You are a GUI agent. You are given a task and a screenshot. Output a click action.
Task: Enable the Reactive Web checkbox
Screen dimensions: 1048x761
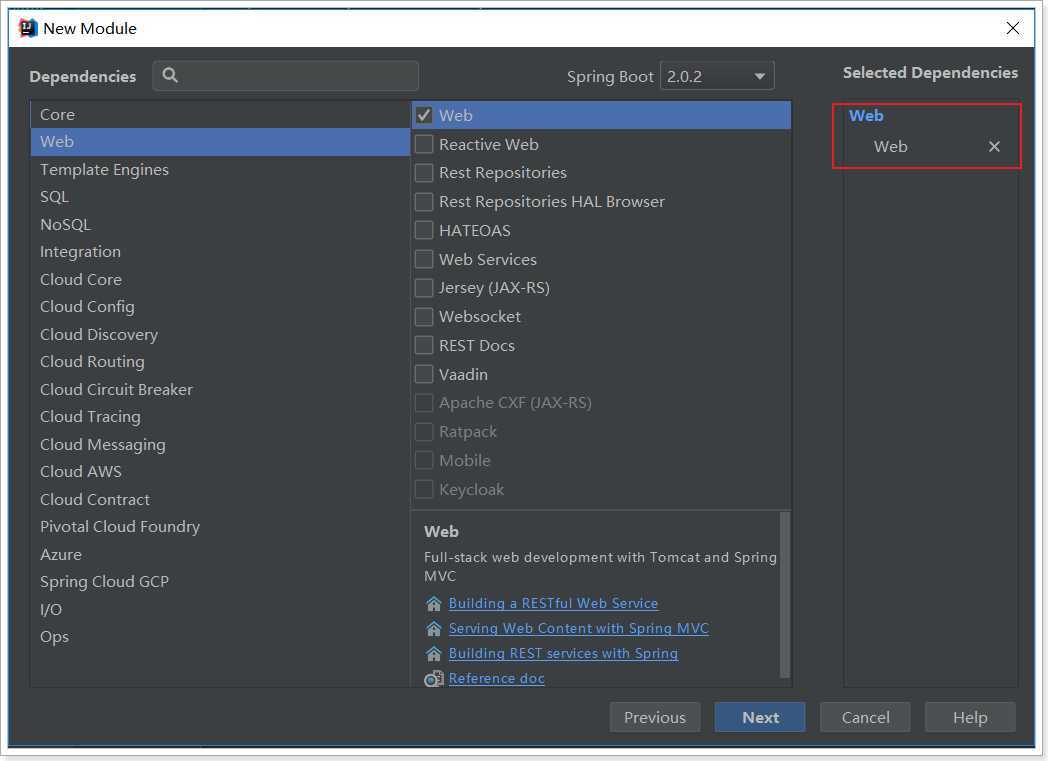pyautogui.click(x=424, y=144)
